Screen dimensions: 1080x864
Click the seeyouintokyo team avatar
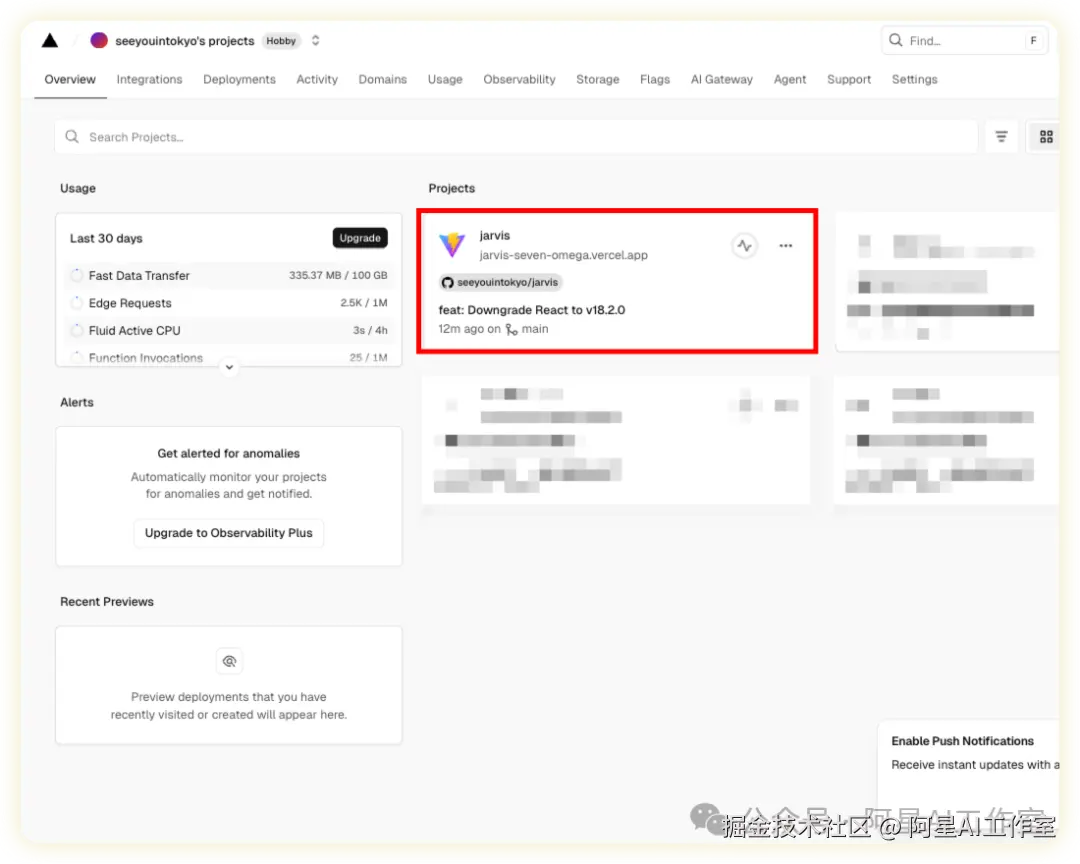coord(99,41)
